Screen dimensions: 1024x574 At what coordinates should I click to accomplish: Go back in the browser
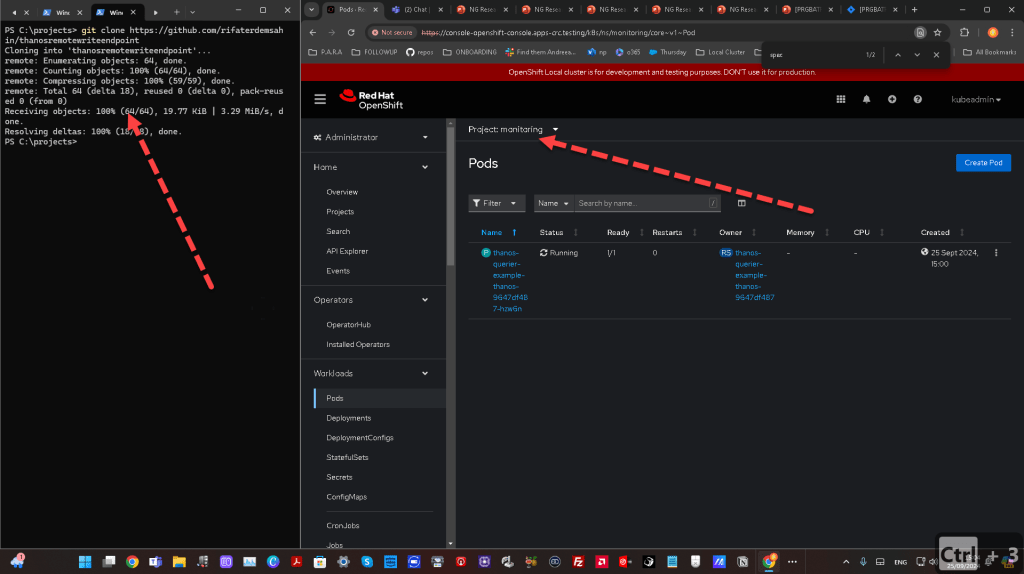click(313, 32)
